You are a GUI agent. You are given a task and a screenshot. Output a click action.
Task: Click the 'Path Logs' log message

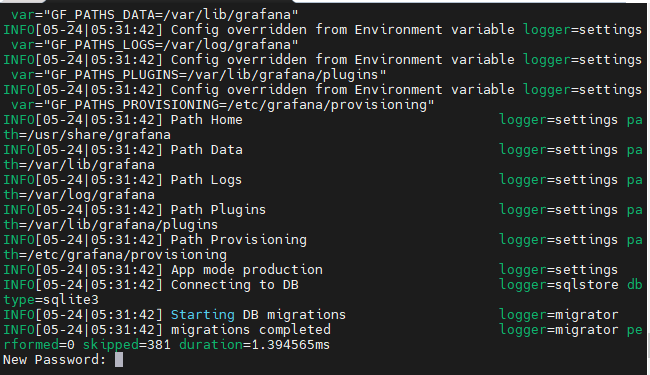coord(206,180)
